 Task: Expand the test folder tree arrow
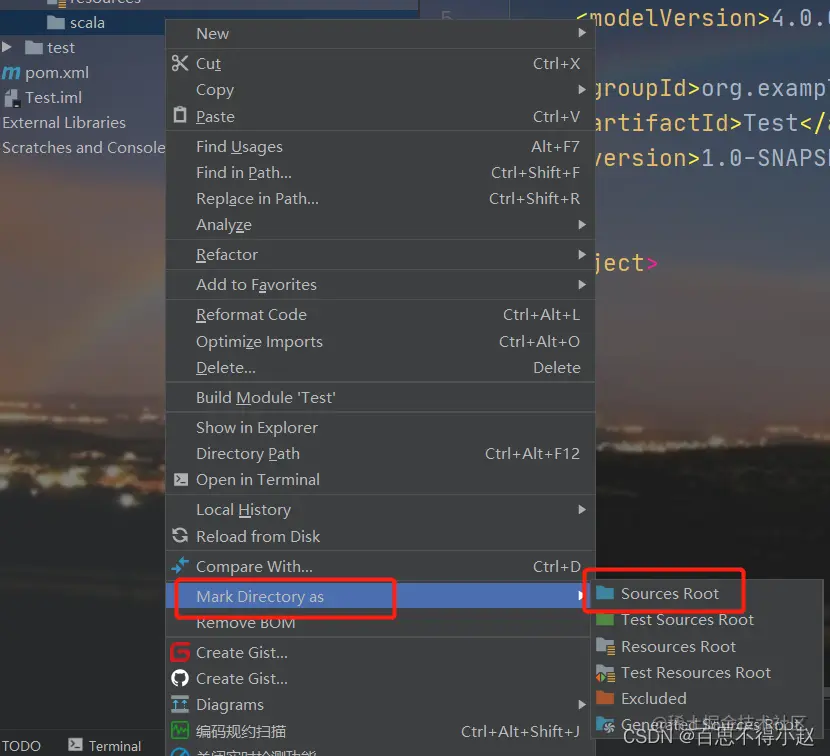pyautogui.click(x=7, y=47)
